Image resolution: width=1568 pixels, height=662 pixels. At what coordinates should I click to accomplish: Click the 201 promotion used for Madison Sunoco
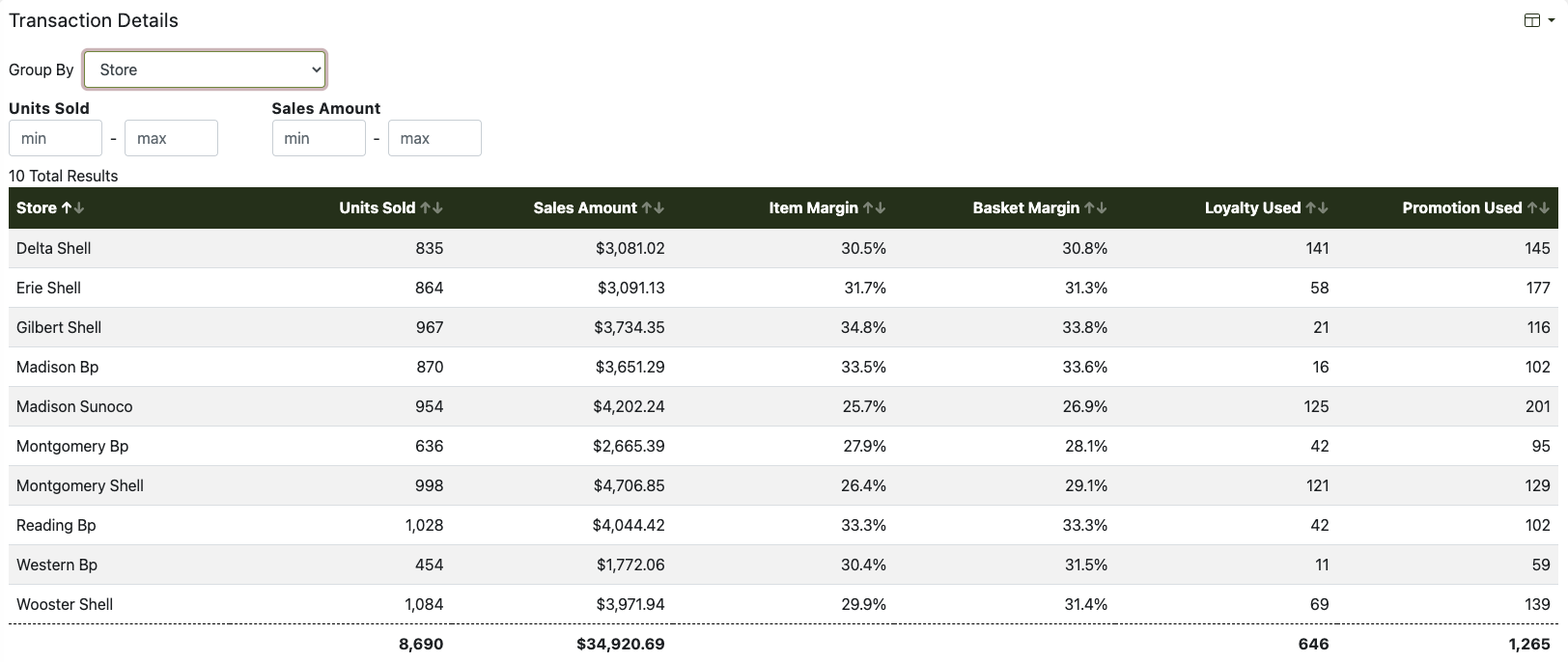1538,406
